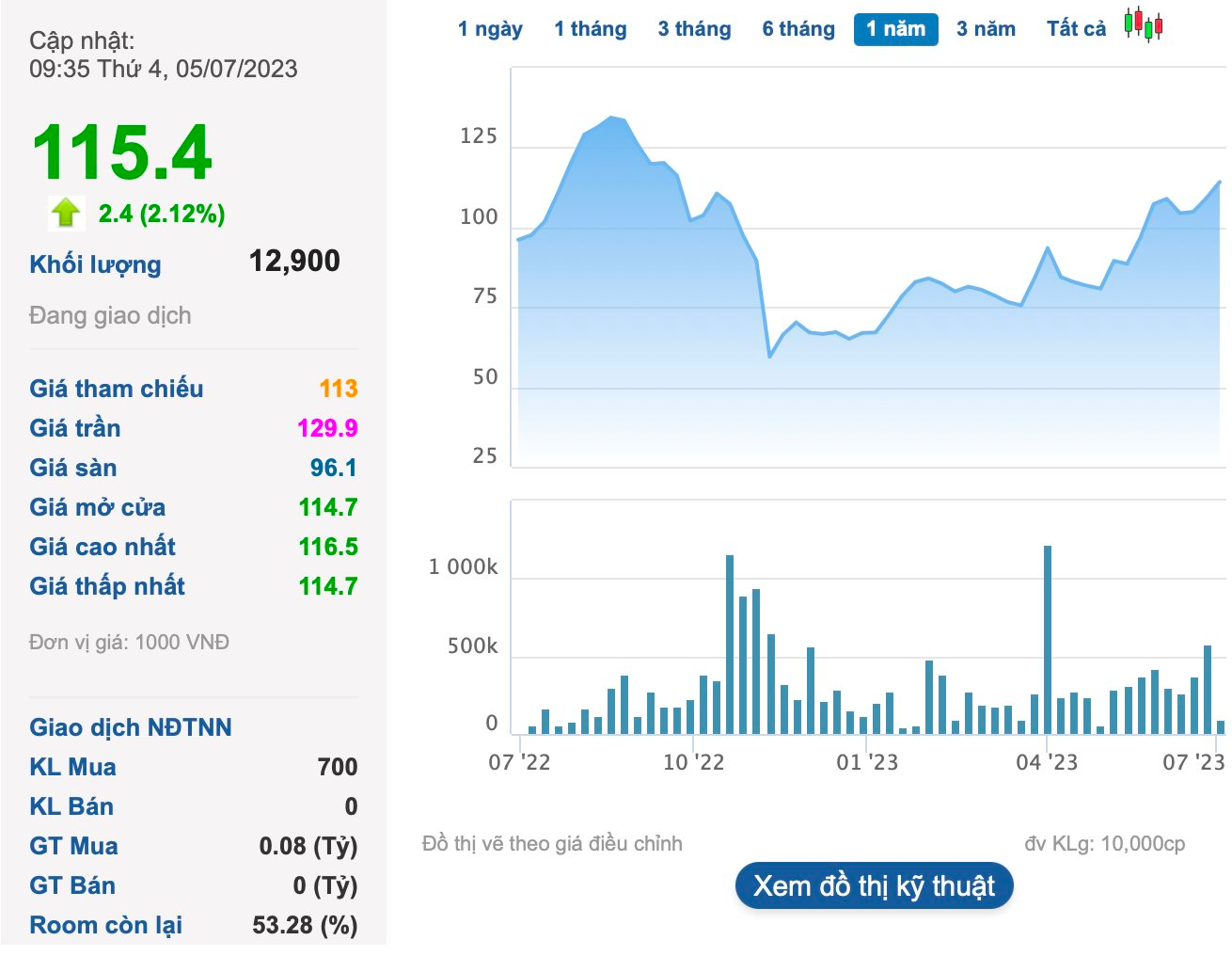1232x956 pixels.
Task: Click the 'Giá thấp nhất' label
Action: 107,586
